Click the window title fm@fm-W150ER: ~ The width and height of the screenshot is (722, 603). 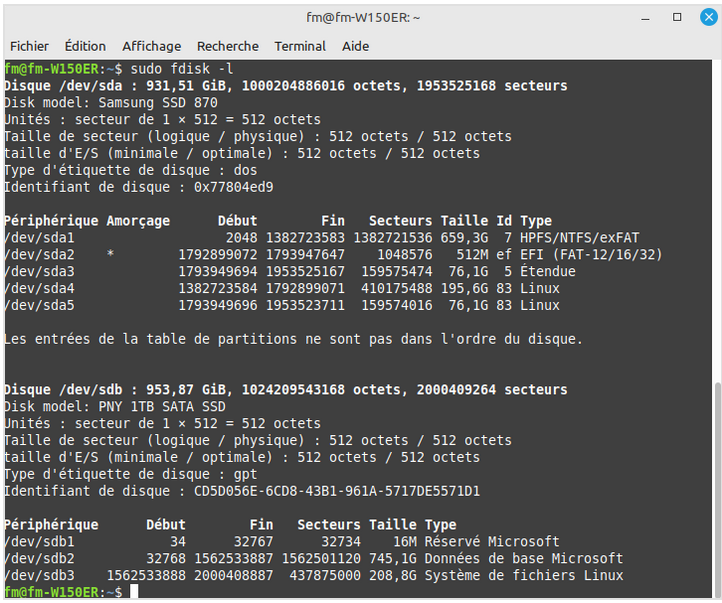point(363,18)
